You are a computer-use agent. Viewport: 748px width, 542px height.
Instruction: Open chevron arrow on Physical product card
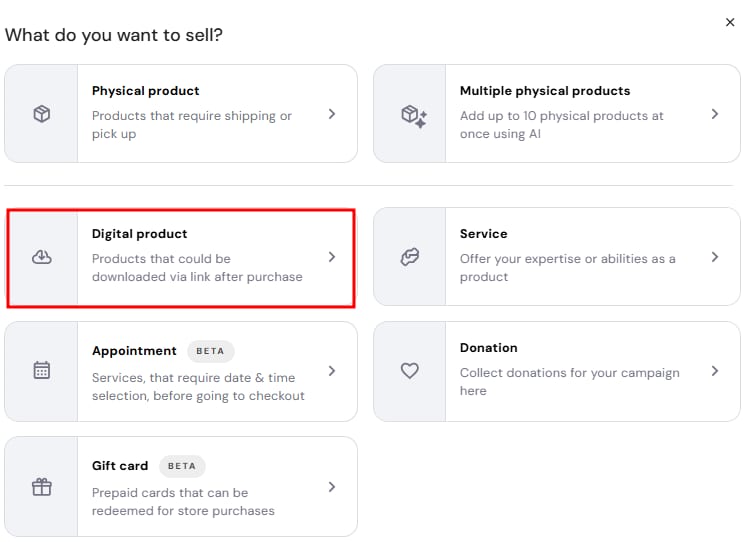pyautogui.click(x=332, y=114)
